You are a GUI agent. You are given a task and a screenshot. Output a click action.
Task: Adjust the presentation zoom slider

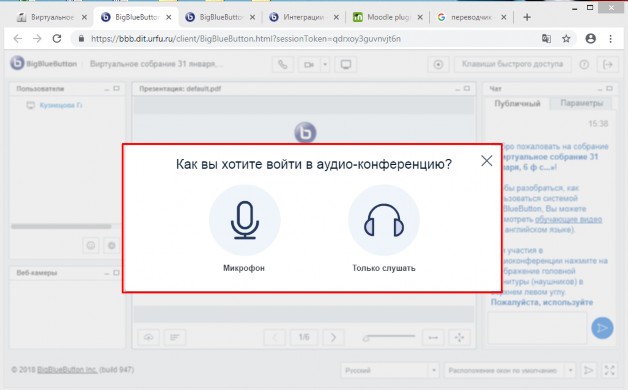pos(389,337)
